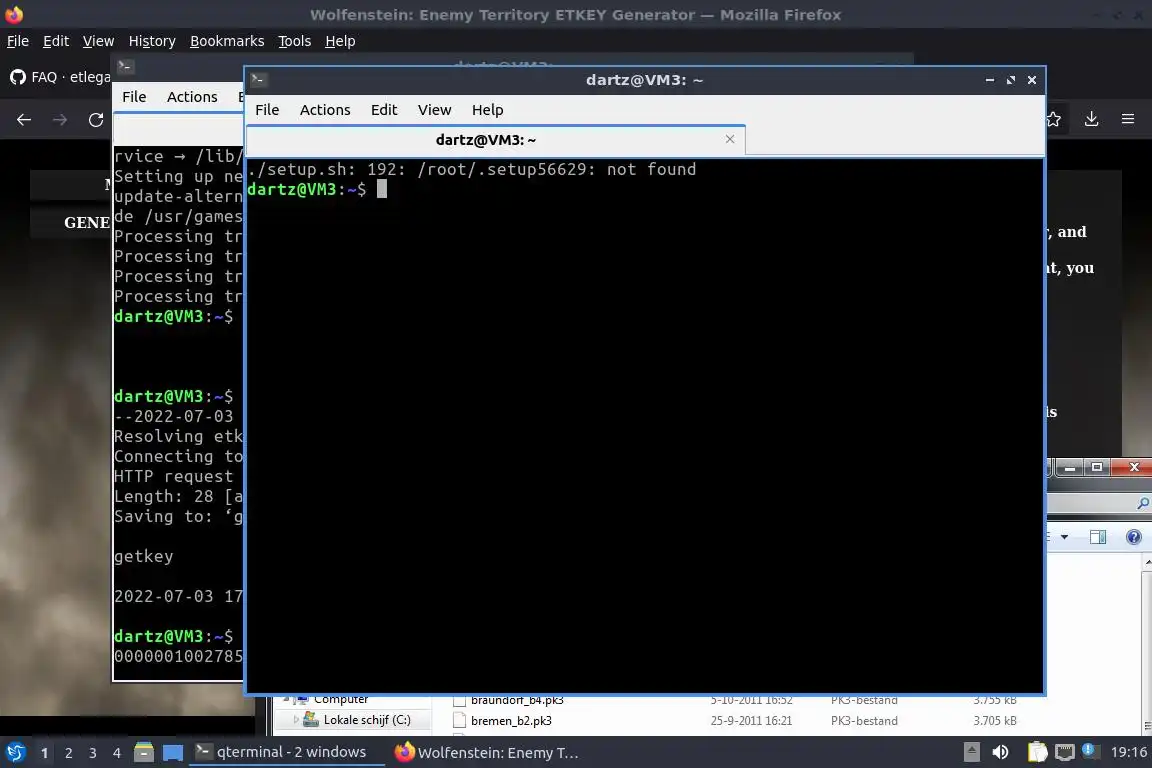The image size is (1152, 768).
Task: Expand the Lokale schijf (C:) tree node
Action: click(x=296, y=719)
